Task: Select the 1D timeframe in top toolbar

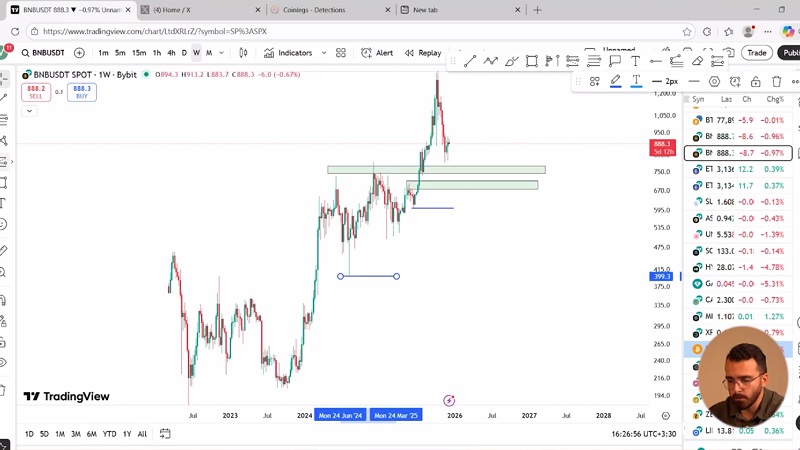Action: 184,53
